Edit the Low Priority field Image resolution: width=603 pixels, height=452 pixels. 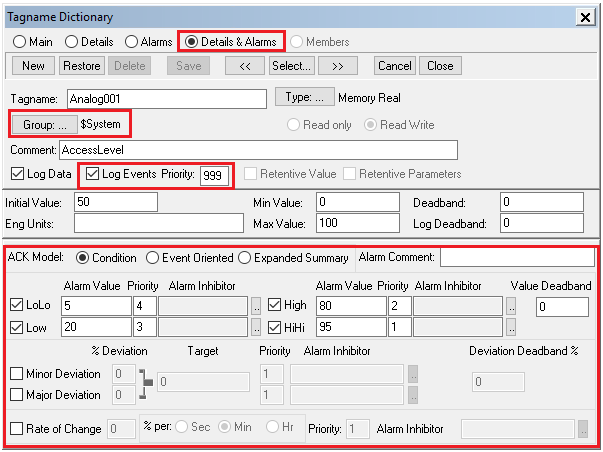tap(145, 327)
